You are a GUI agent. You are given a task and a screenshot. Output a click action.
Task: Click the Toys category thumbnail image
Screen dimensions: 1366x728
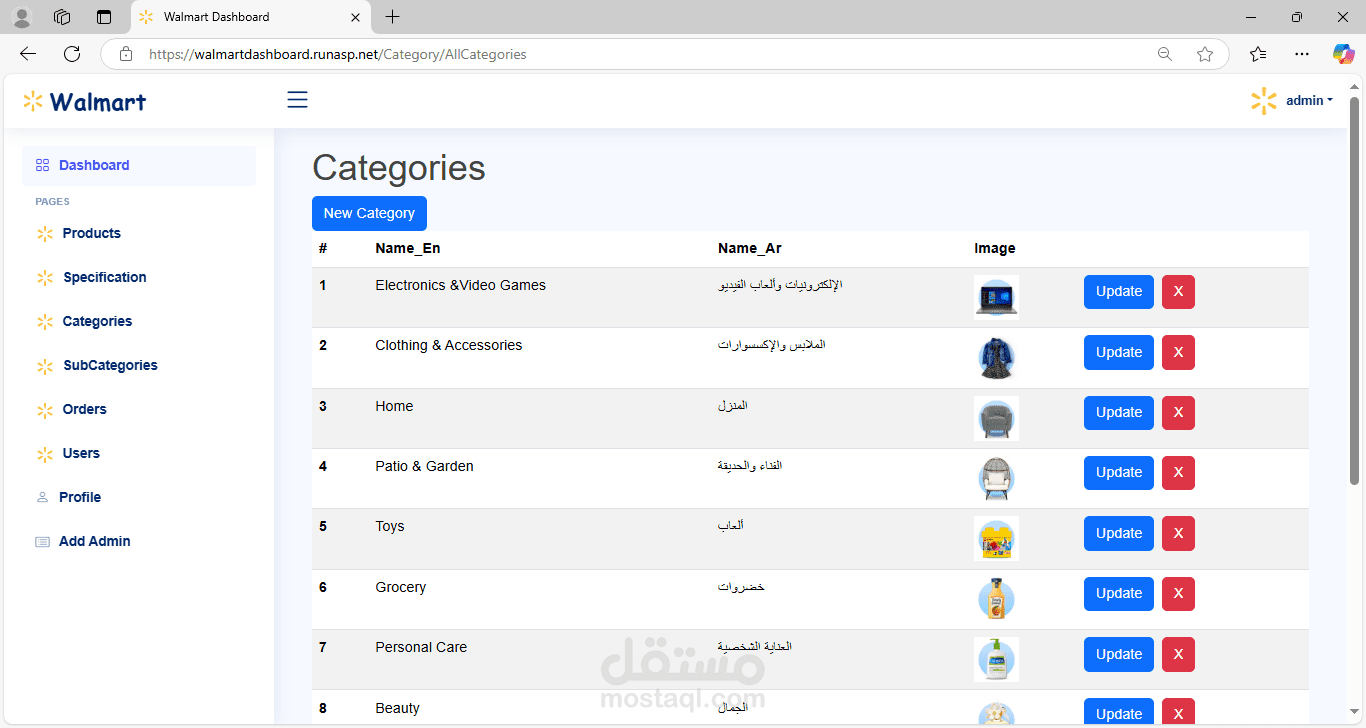point(997,539)
